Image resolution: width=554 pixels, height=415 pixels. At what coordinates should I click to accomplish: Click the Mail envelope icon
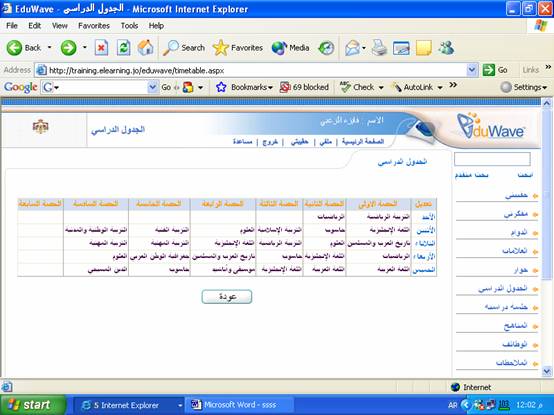pyautogui.click(x=352, y=48)
